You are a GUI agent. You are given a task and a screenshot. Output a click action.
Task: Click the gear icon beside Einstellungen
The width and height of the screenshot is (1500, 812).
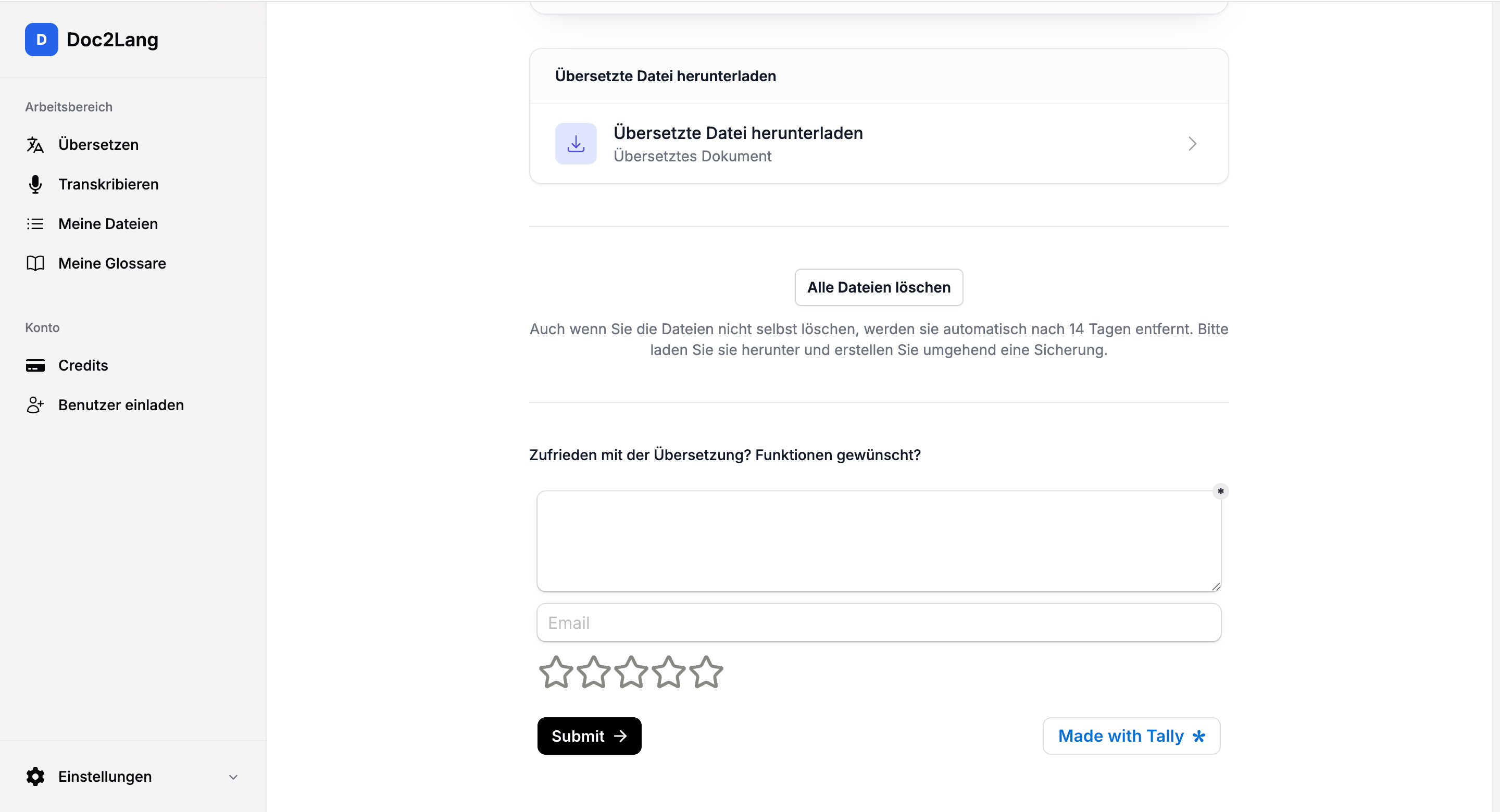click(35, 777)
